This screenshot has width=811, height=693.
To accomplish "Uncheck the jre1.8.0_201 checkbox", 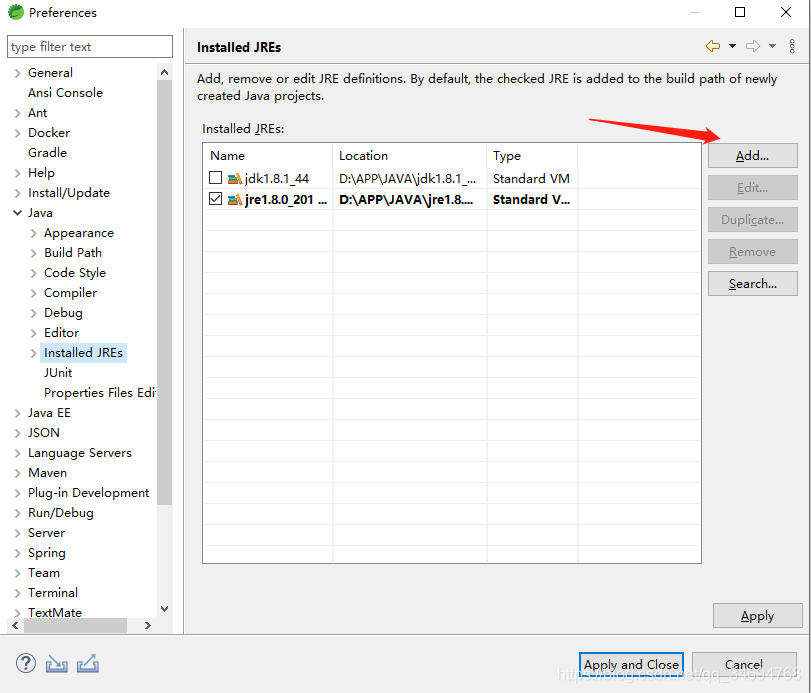I will (216, 199).
